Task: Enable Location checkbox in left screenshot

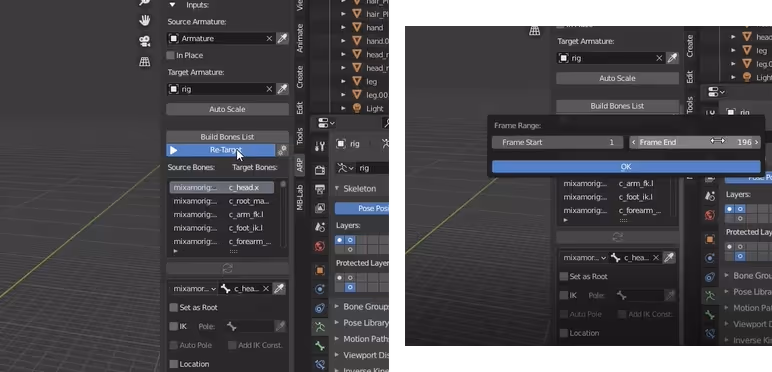Action: (x=173, y=364)
